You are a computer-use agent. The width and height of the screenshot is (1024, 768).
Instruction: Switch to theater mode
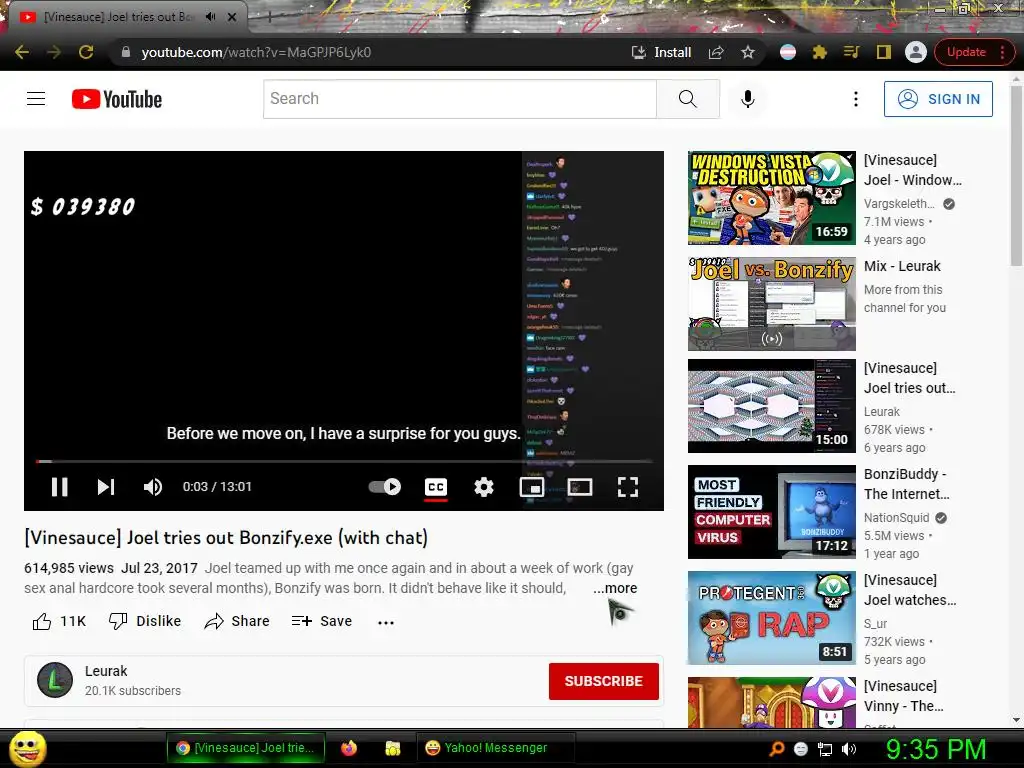click(x=580, y=487)
